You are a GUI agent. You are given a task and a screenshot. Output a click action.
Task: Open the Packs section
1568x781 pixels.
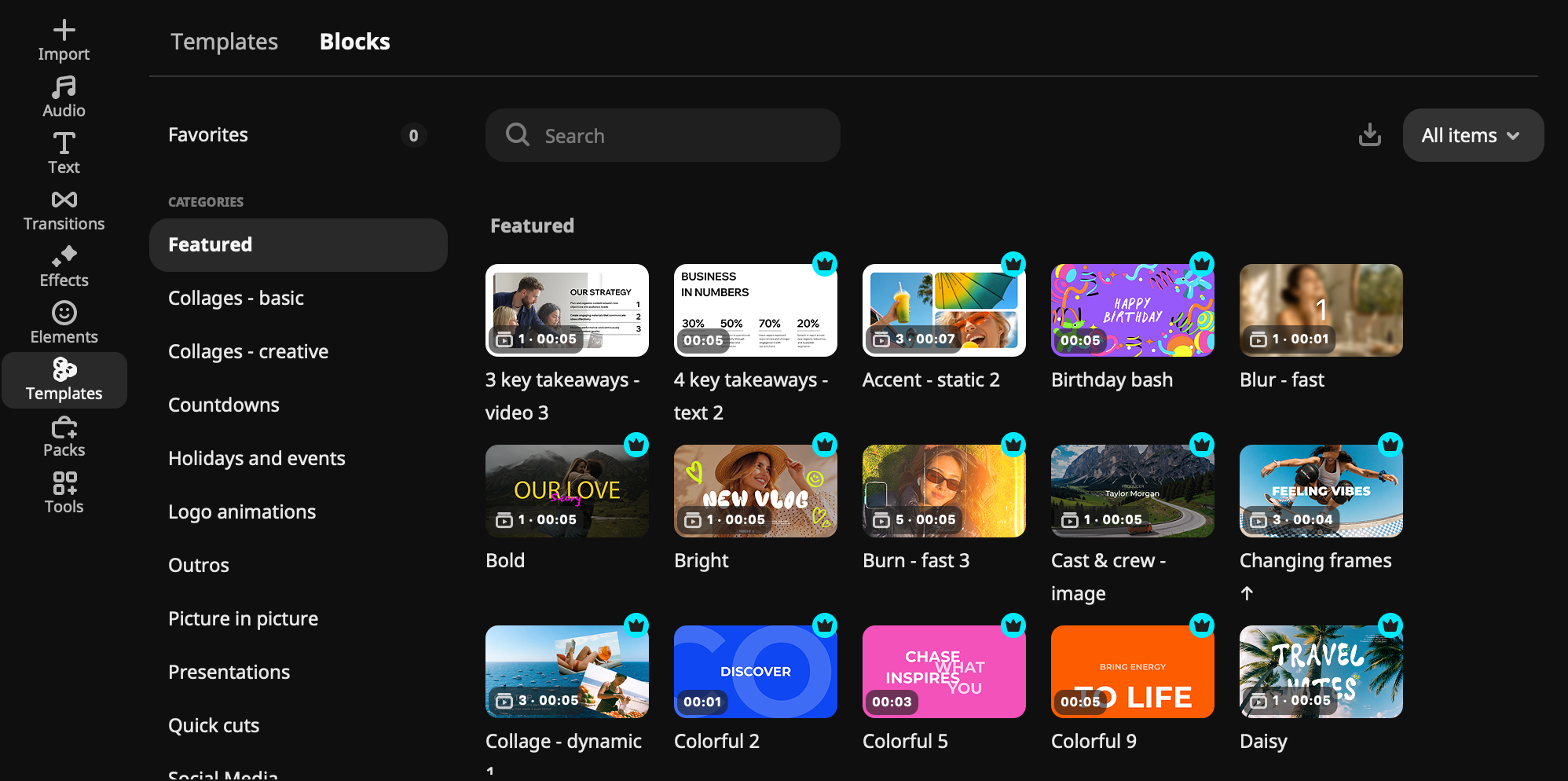tap(64, 437)
